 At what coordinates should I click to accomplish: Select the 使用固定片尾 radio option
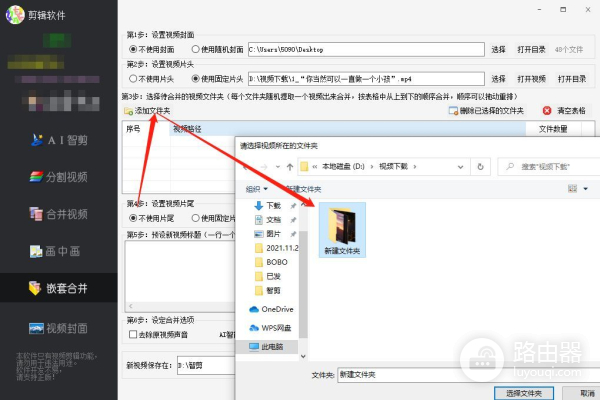213,218
